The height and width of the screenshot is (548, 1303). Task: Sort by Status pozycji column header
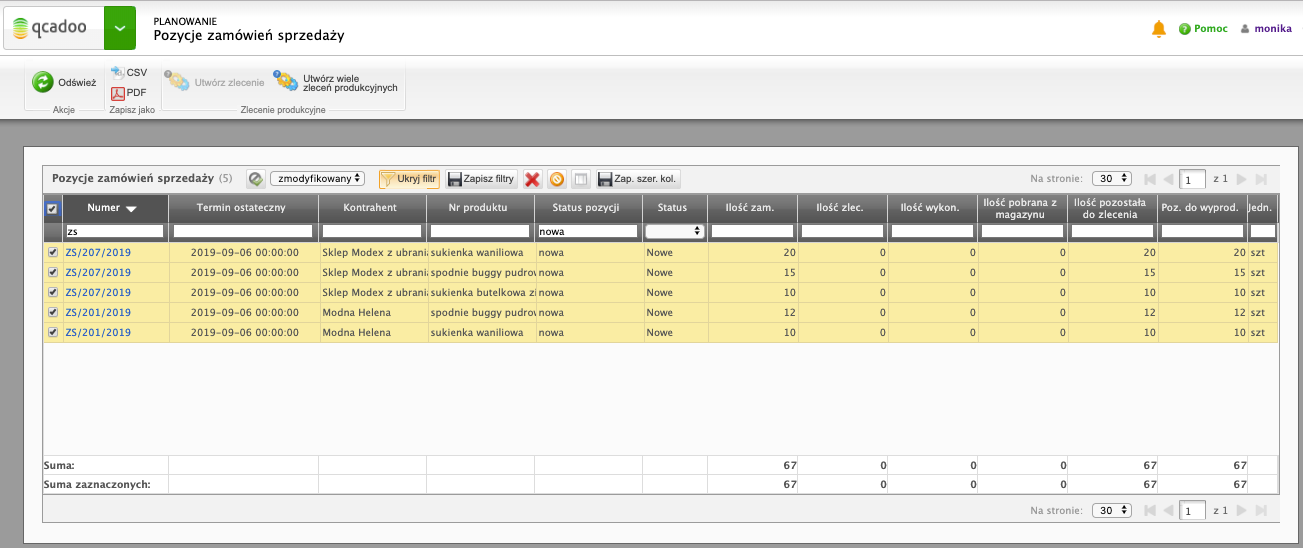click(588, 208)
